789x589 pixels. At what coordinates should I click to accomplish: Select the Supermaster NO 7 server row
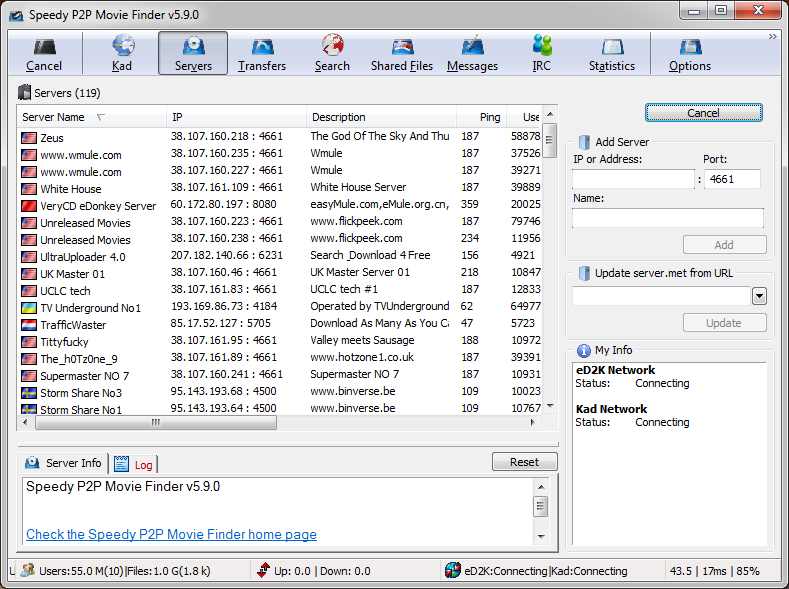(280, 376)
